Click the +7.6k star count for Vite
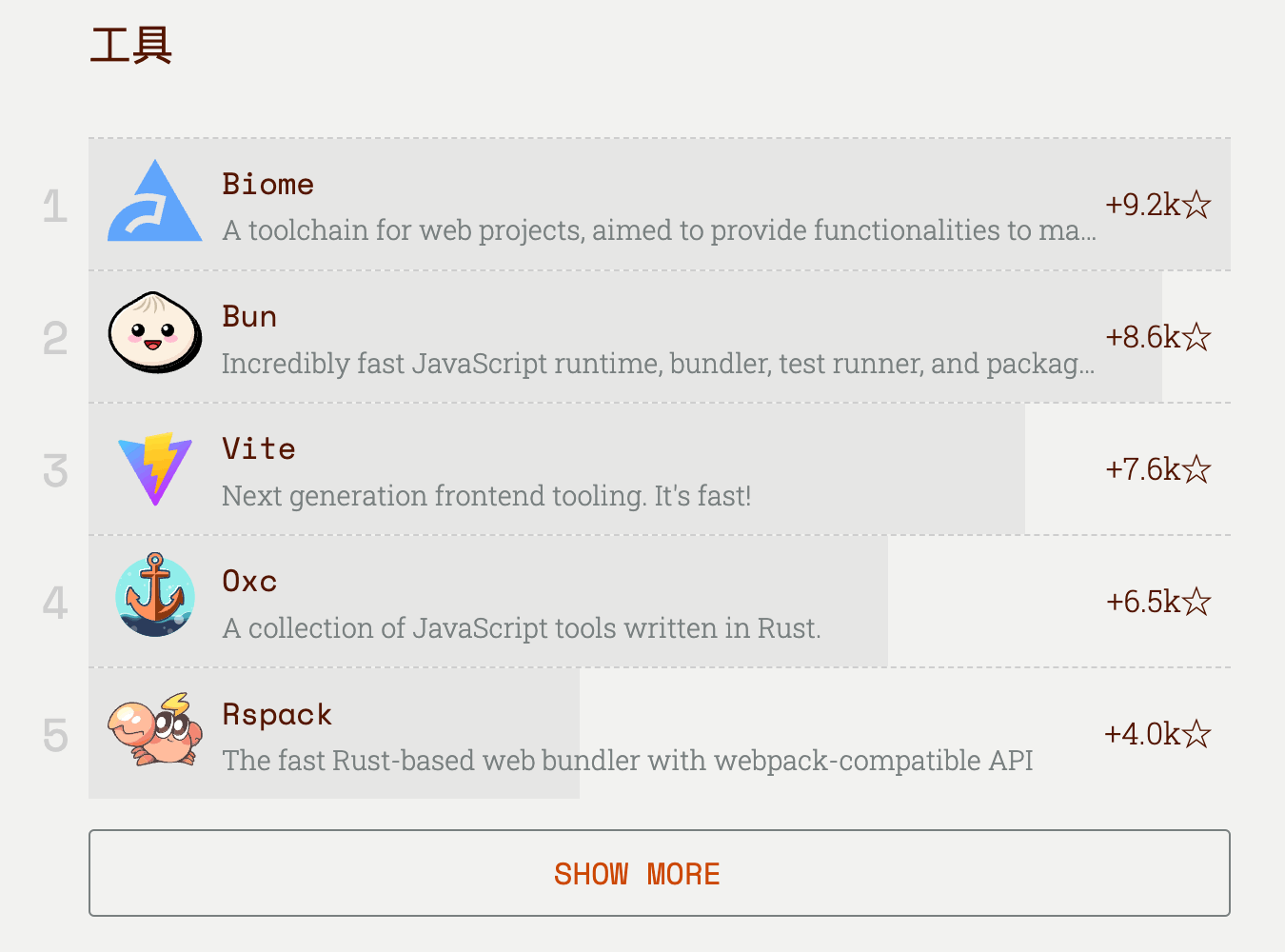This screenshot has height=952, width=1285. pos(1142,469)
